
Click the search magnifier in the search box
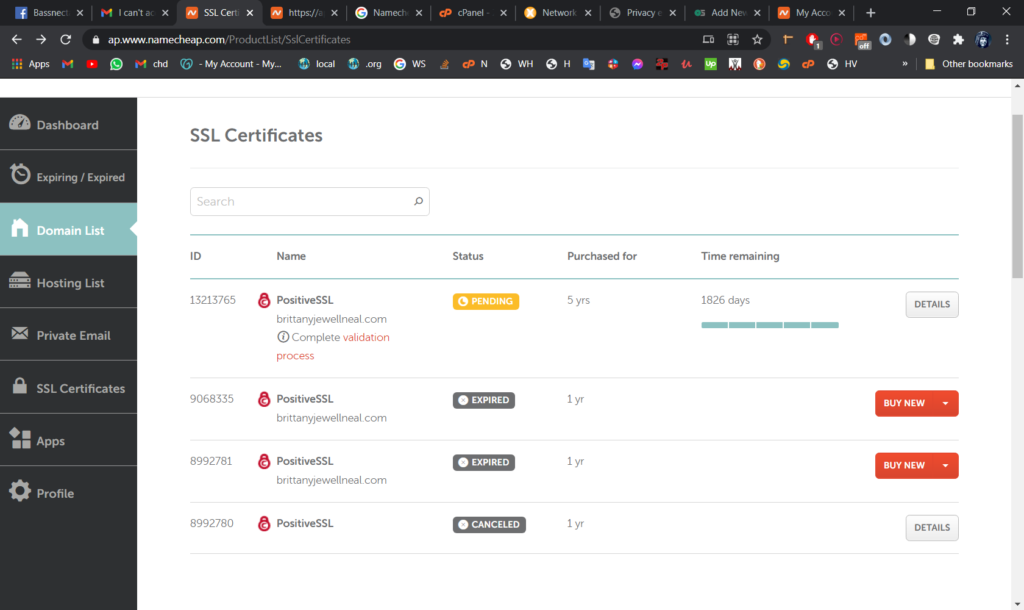(418, 201)
